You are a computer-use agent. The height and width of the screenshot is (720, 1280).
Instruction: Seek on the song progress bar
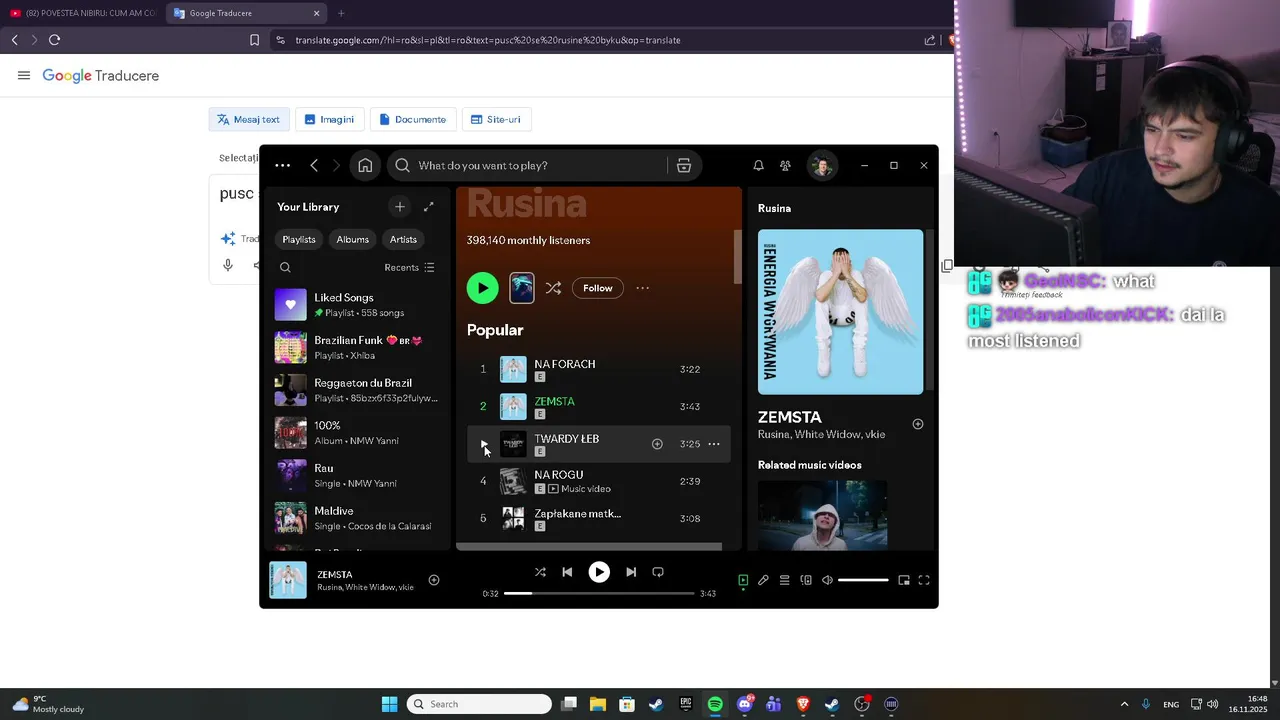click(x=599, y=594)
